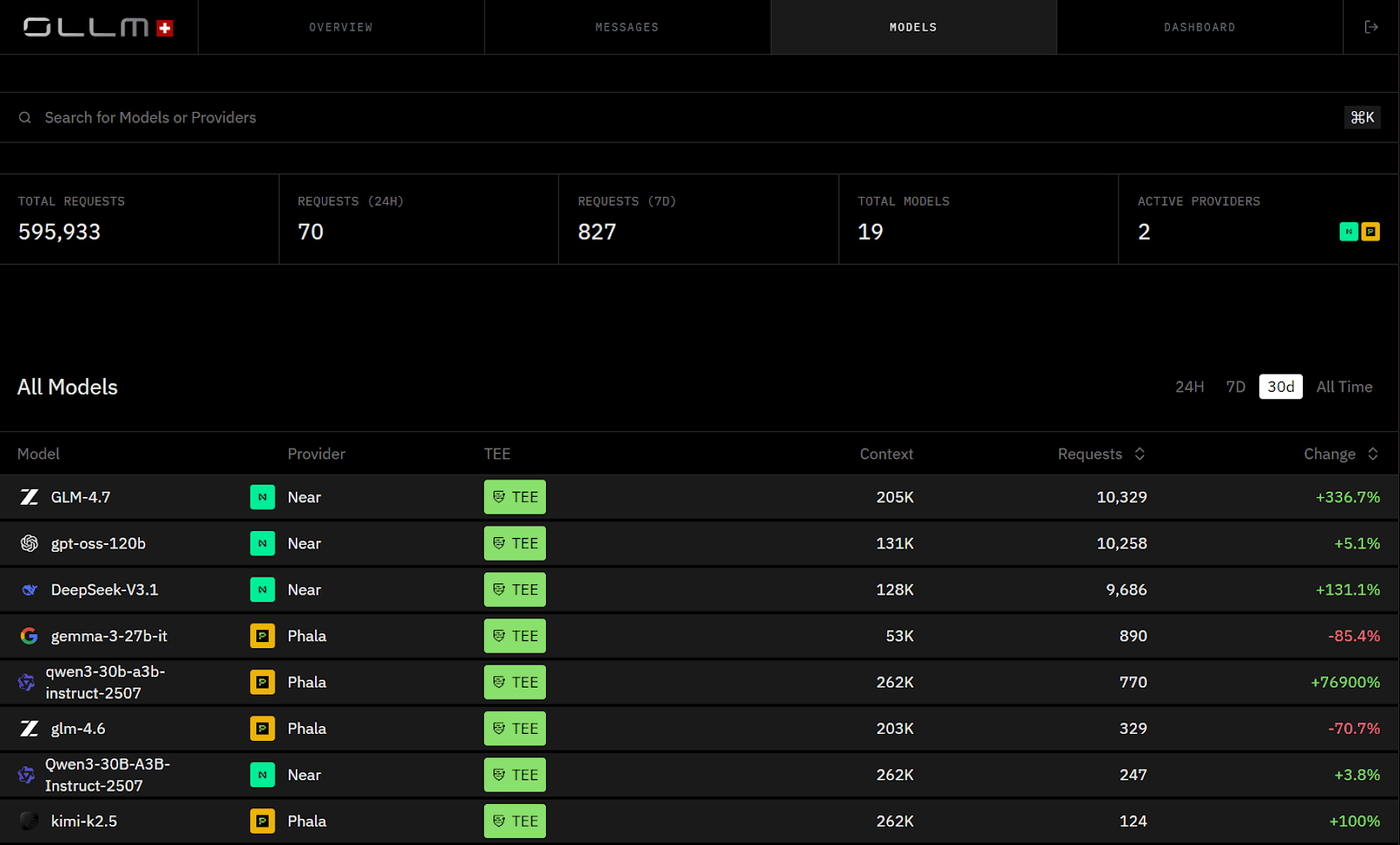Image resolution: width=1400 pixels, height=845 pixels.
Task: Open the gpt-oss-120b model name
Action: click(x=98, y=543)
